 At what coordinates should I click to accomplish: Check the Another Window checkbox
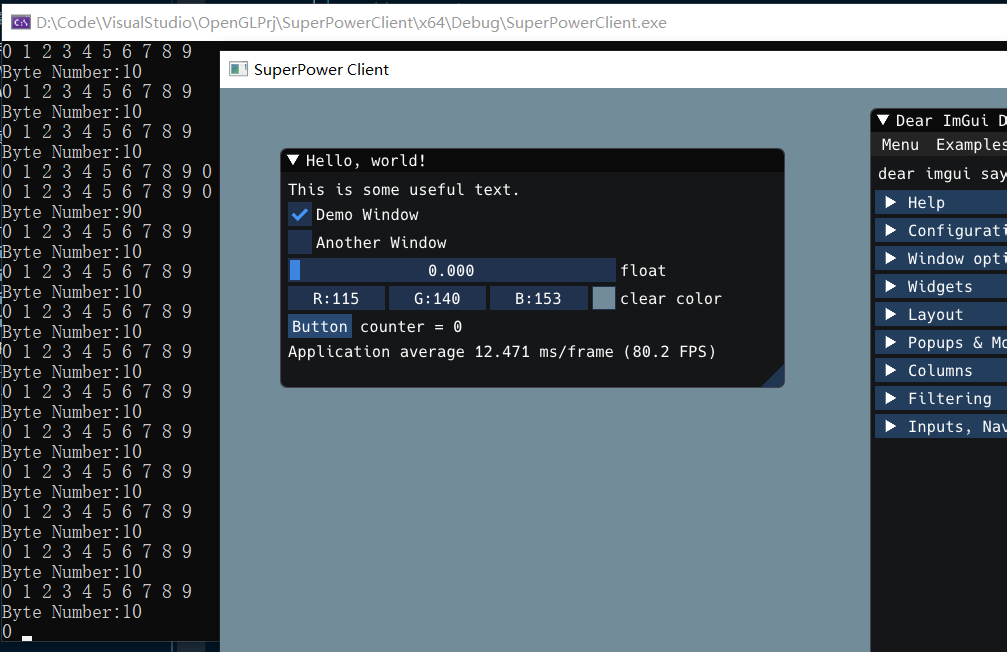pyautogui.click(x=299, y=242)
